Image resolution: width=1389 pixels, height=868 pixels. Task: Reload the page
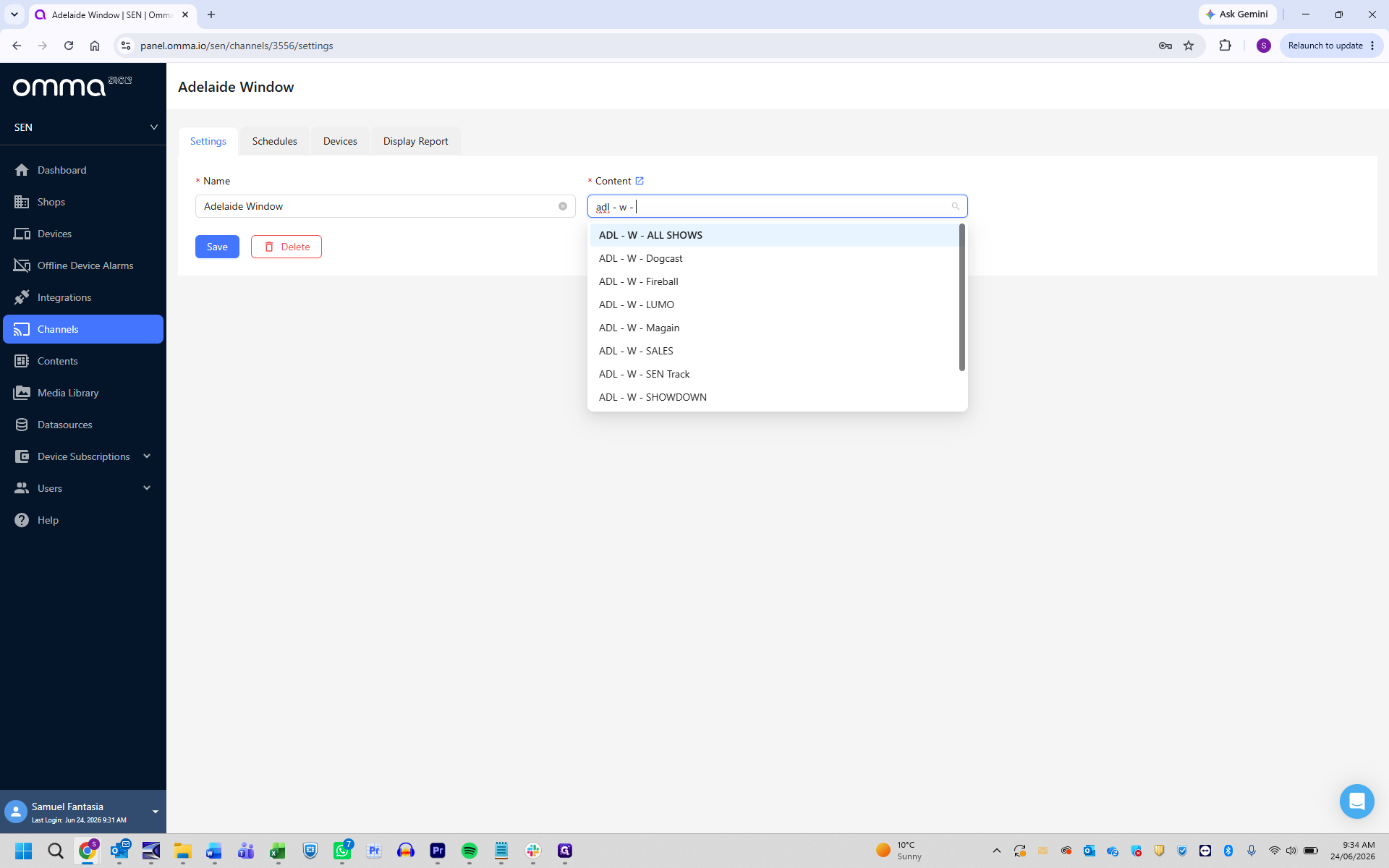click(x=69, y=46)
